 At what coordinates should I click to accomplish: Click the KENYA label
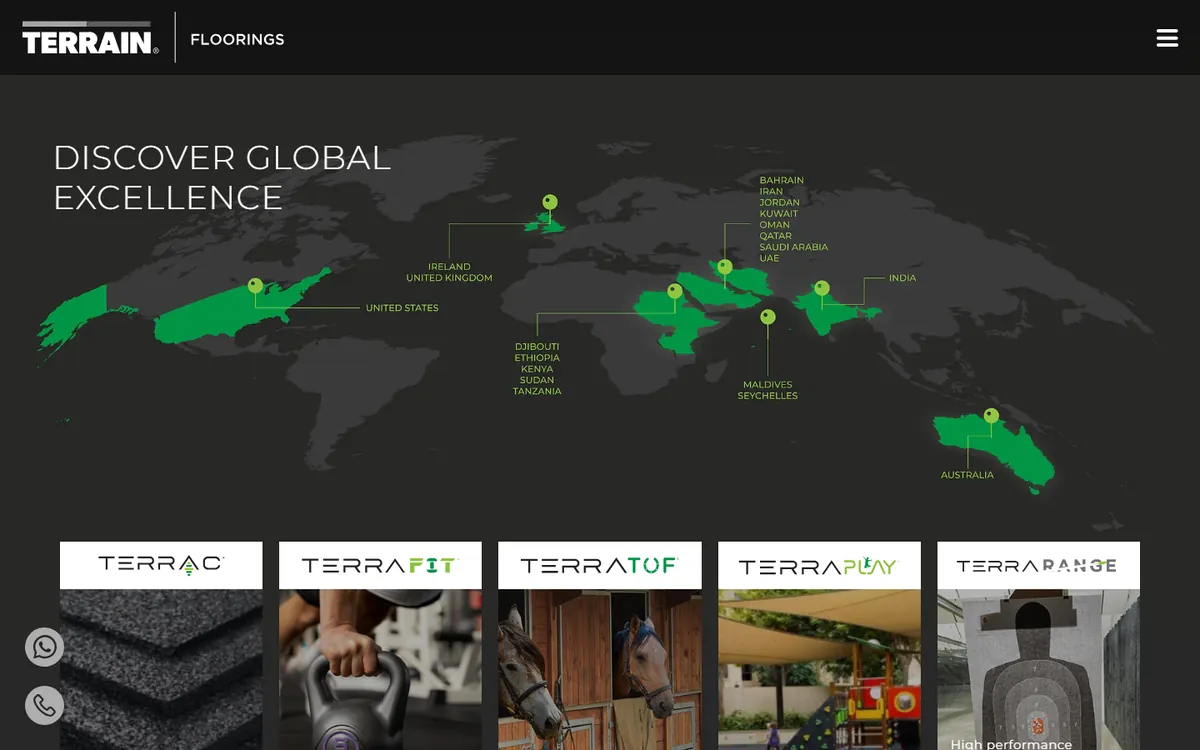pyautogui.click(x=537, y=369)
